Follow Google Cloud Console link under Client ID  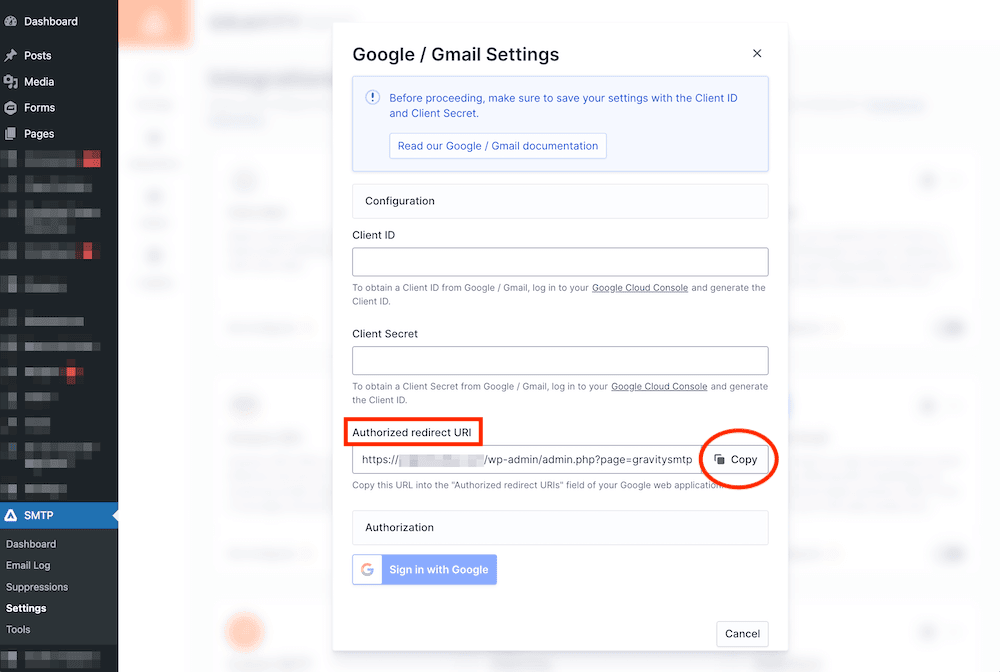pos(640,288)
